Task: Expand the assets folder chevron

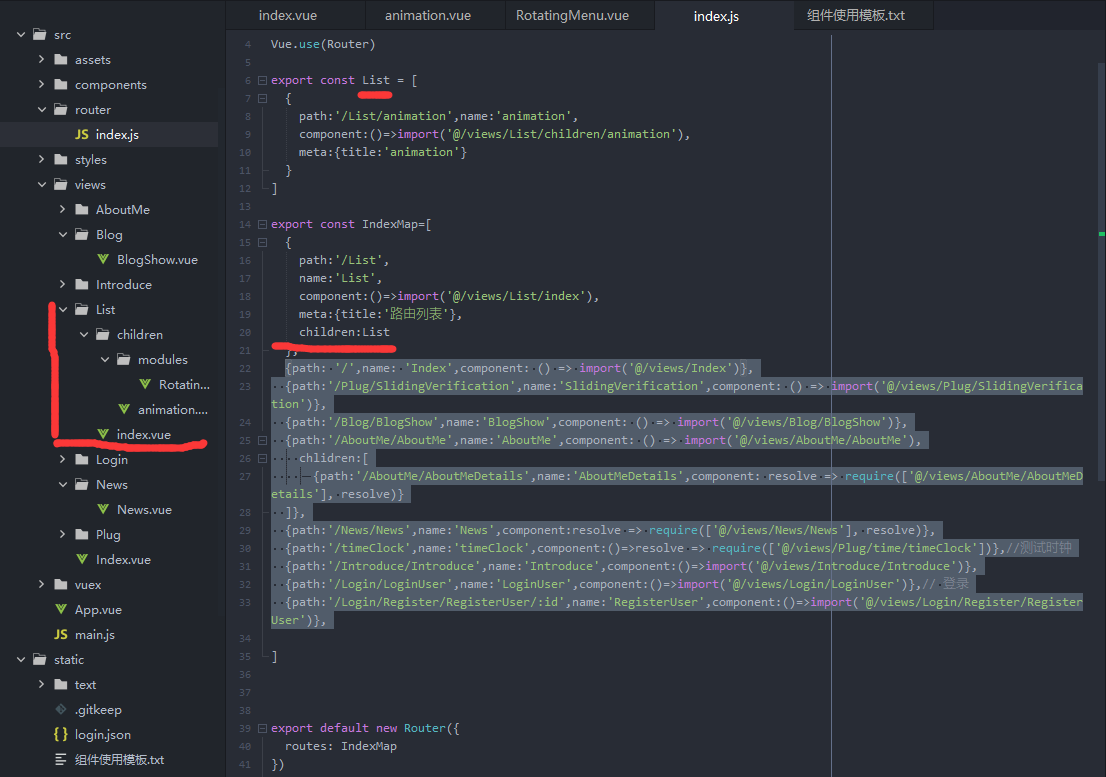Action: [x=42, y=59]
